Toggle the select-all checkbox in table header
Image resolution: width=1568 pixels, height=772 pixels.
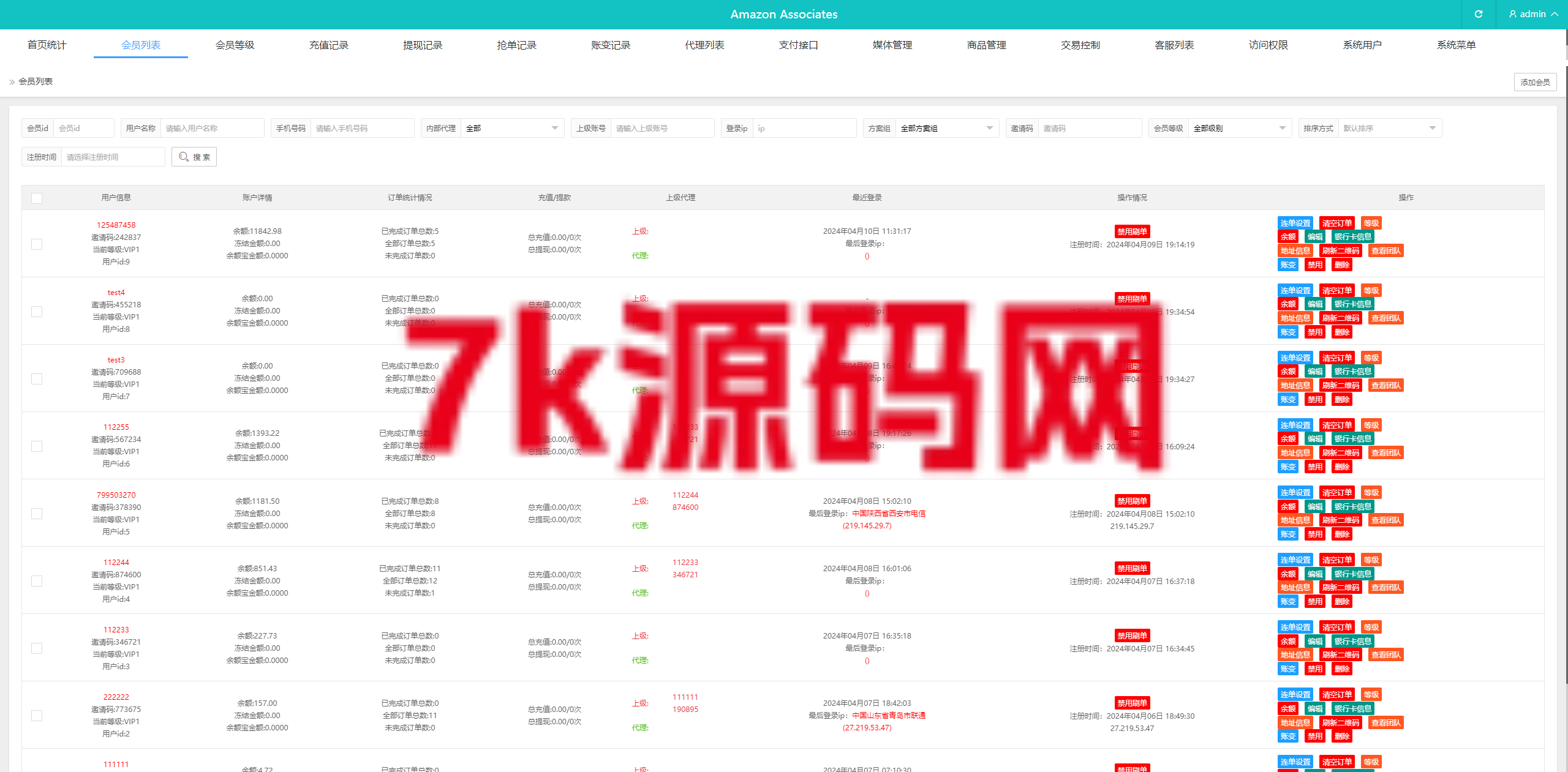point(37,198)
